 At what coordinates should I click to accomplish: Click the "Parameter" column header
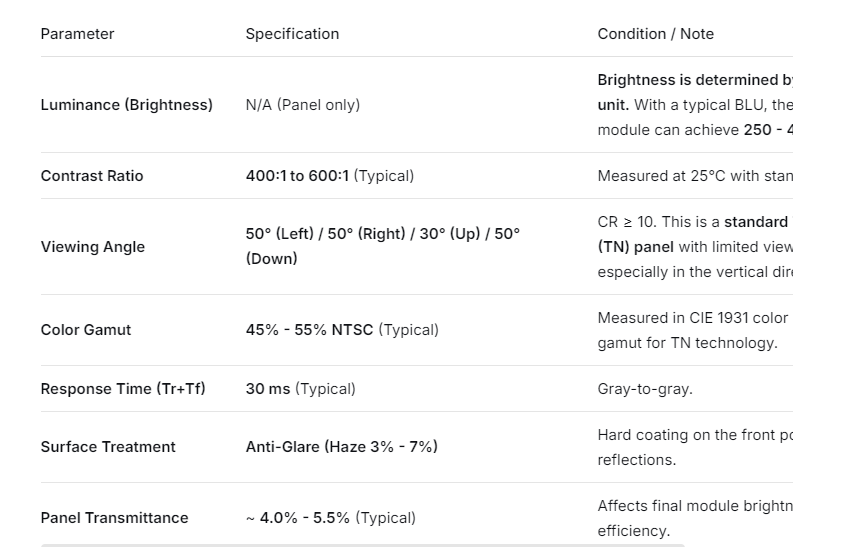pos(77,34)
